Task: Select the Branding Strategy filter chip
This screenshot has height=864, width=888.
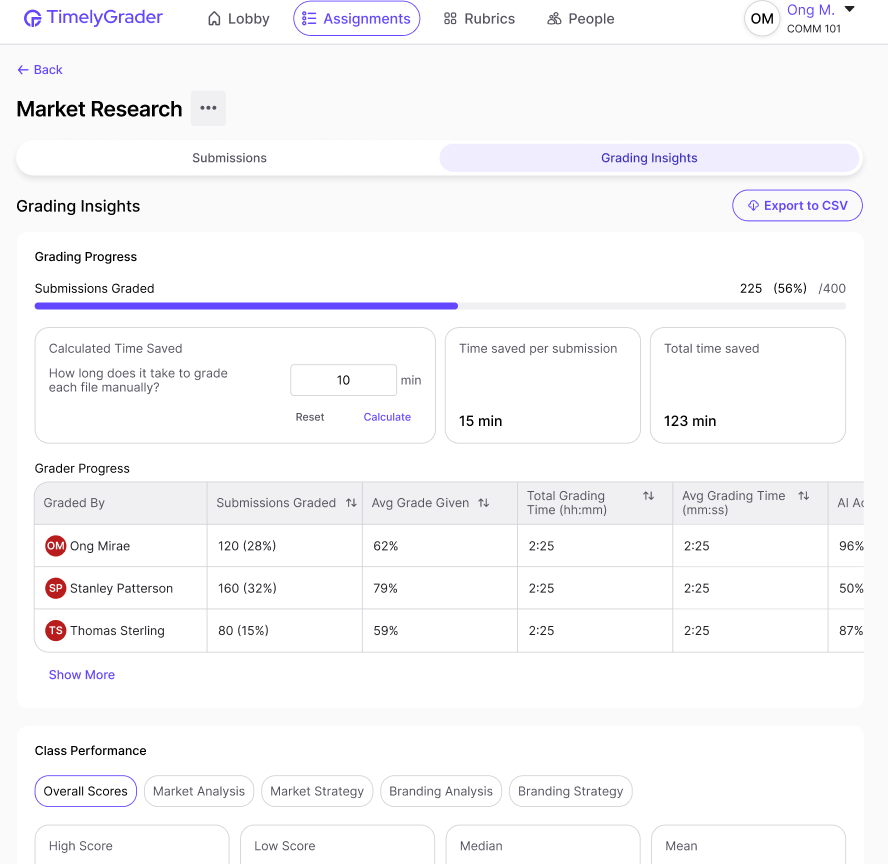Action: pos(571,791)
